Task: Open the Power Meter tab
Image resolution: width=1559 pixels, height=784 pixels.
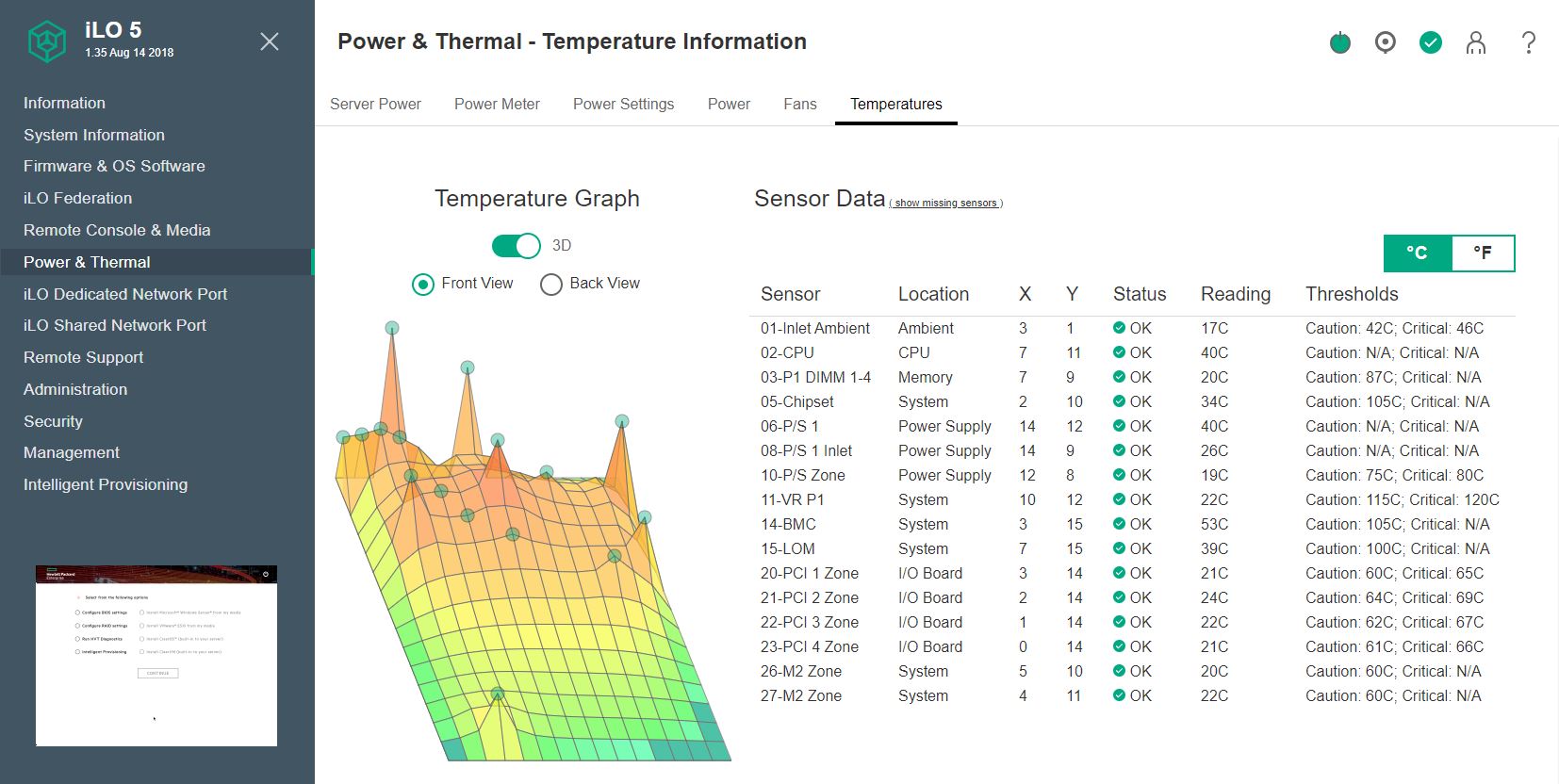Action: coord(497,104)
